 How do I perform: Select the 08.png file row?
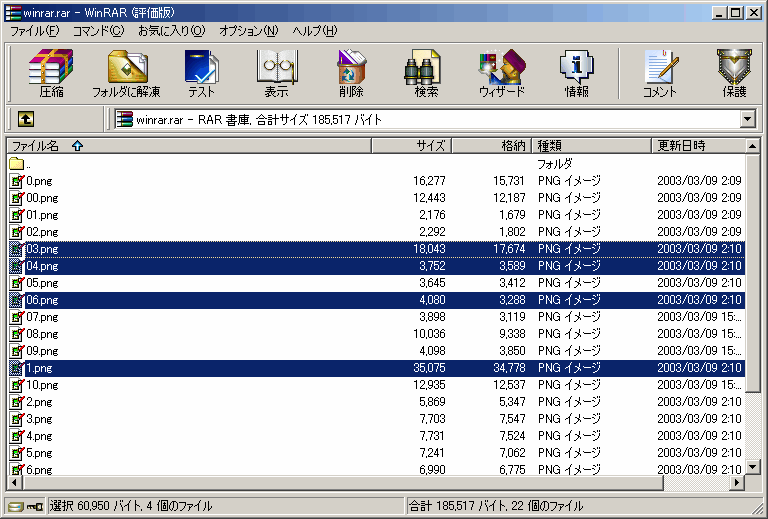pyautogui.click(x=42, y=334)
